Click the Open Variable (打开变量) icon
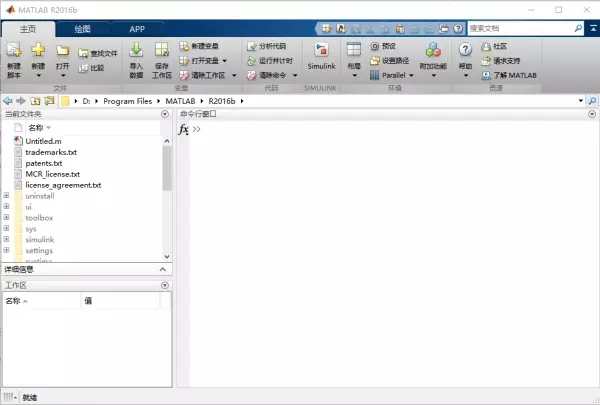 tap(184, 61)
